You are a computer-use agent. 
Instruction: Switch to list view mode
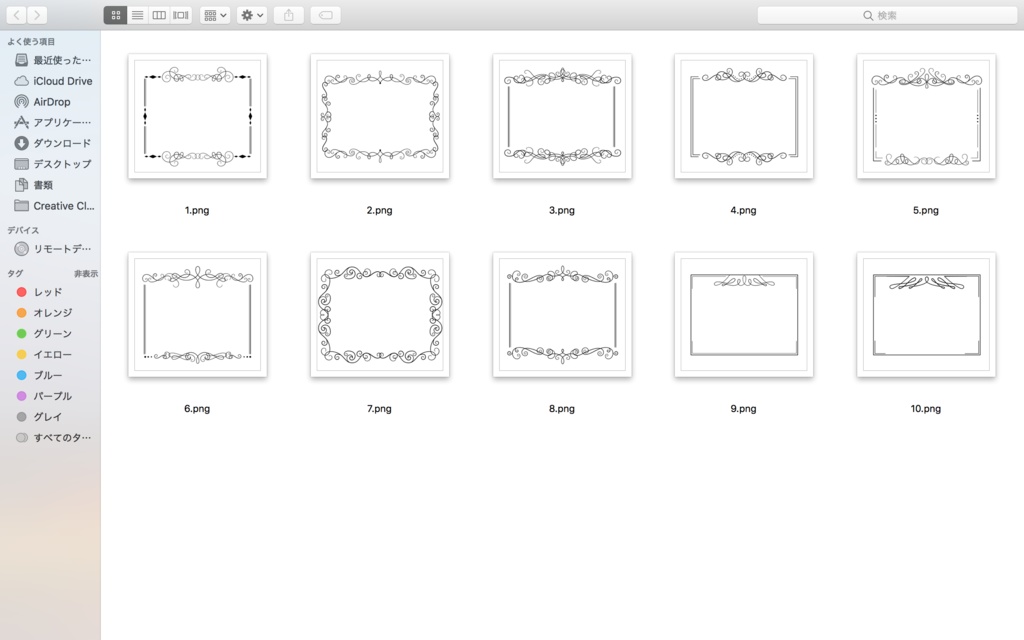[137, 15]
